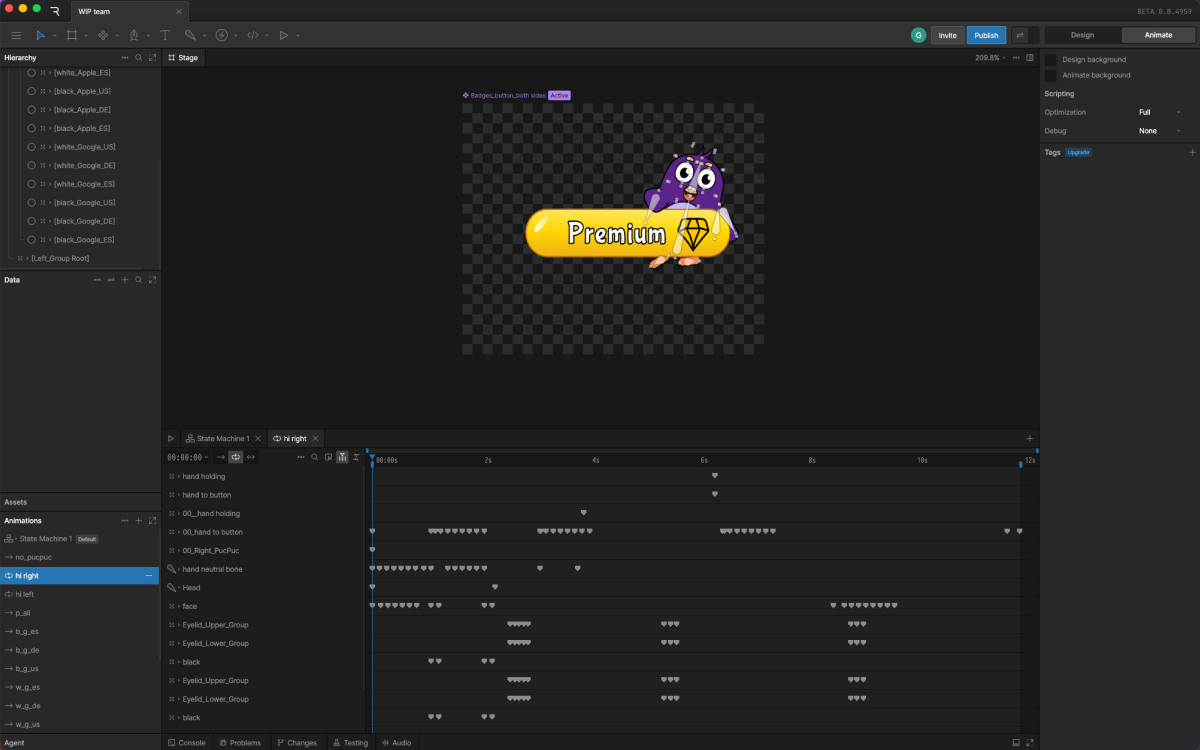The image size is (1200, 750).
Task: Search in the Hierarchy panel
Action: pos(139,58)
